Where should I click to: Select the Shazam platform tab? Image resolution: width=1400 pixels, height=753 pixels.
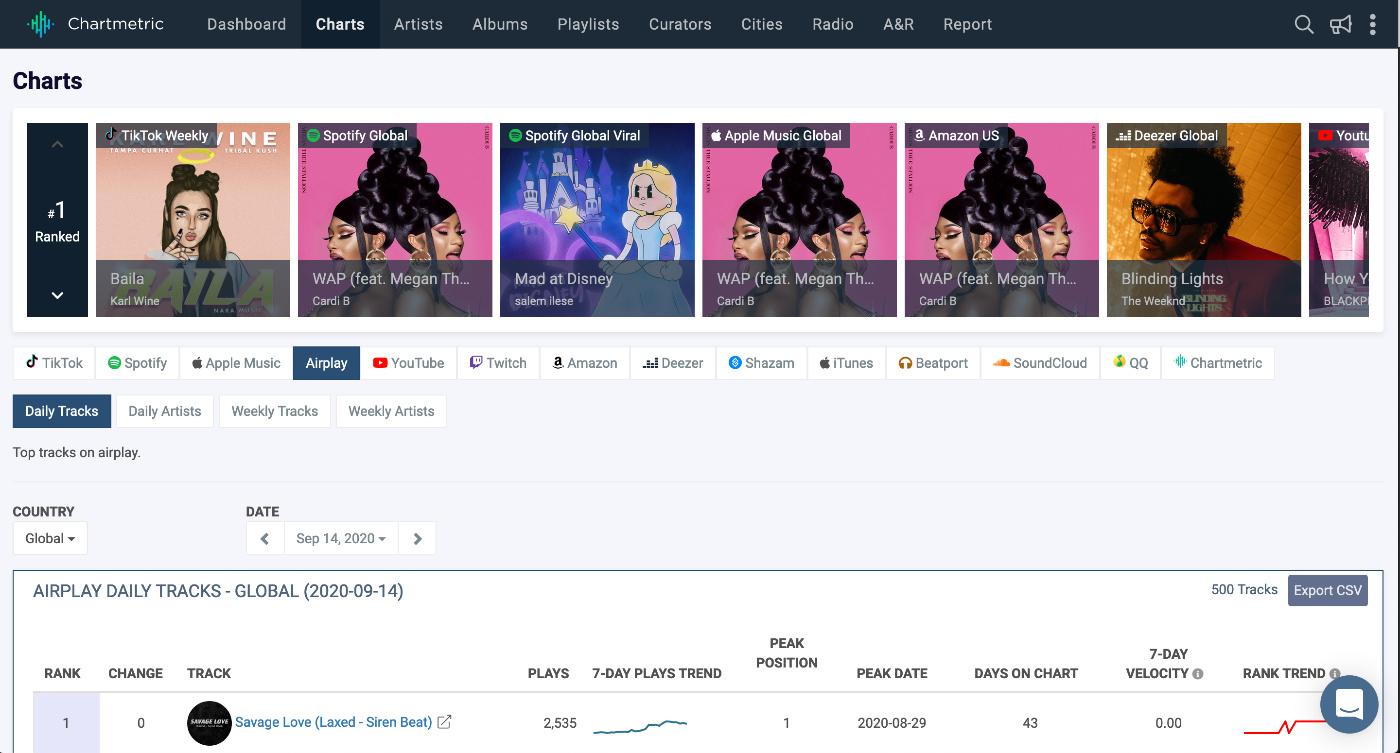pos(761,363)
